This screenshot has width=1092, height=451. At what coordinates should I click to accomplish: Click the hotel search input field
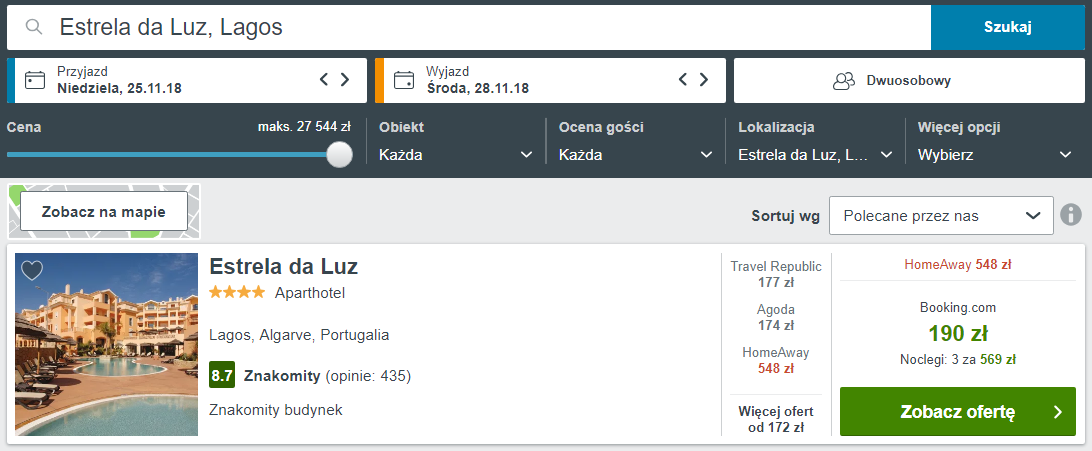point(480,27)
